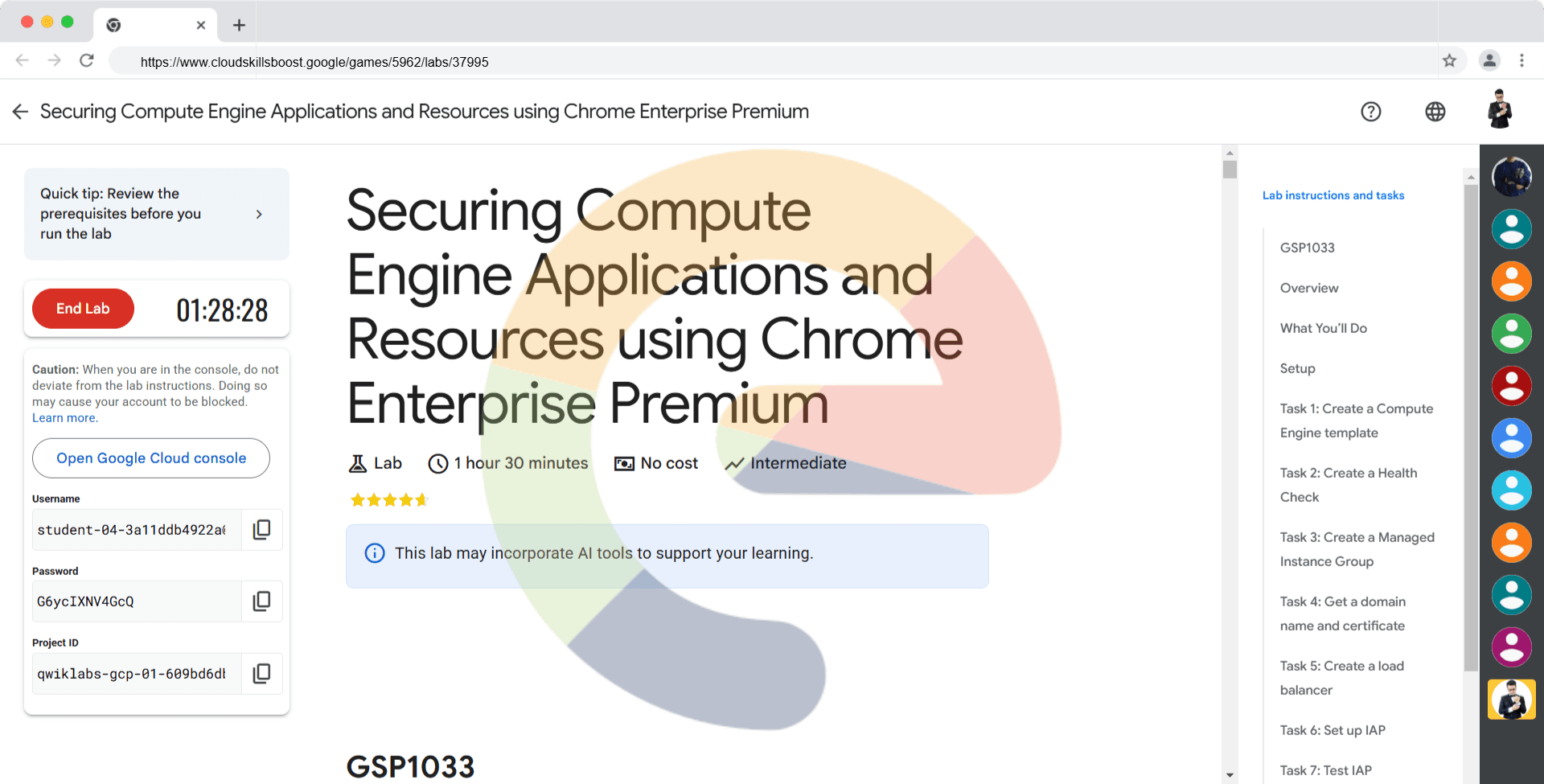This screenshot has height=784, width=1544.
Task: Close the current browser tab
Action: 201,25
